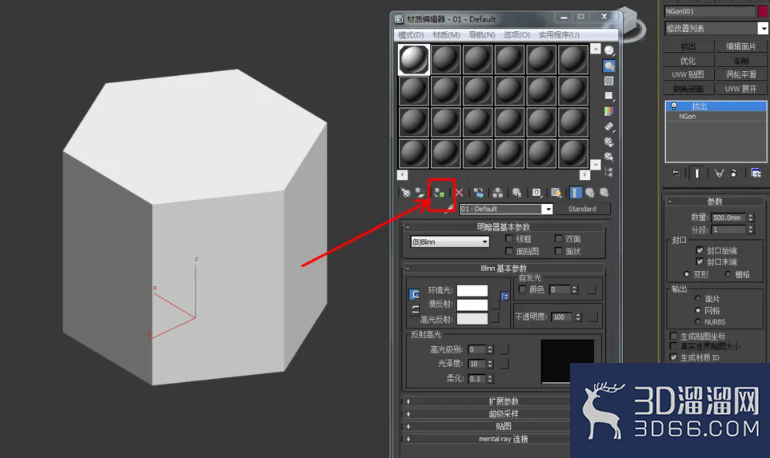This screenshot has height=458, width=770.
Task: Click Make Preview icon
Action: [x=609, y=127]
